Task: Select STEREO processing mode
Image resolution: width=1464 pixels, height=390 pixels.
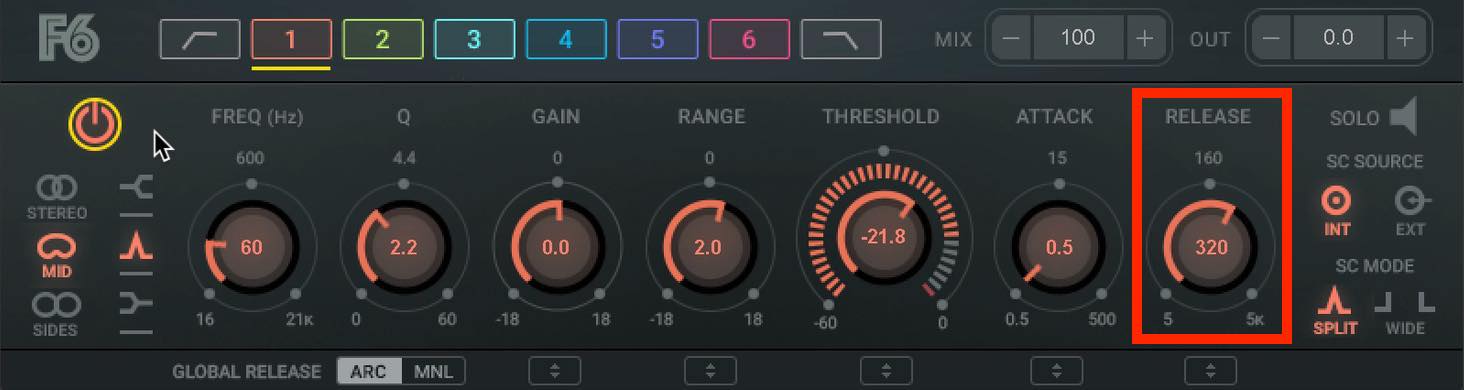Action: tap(56, 197)
